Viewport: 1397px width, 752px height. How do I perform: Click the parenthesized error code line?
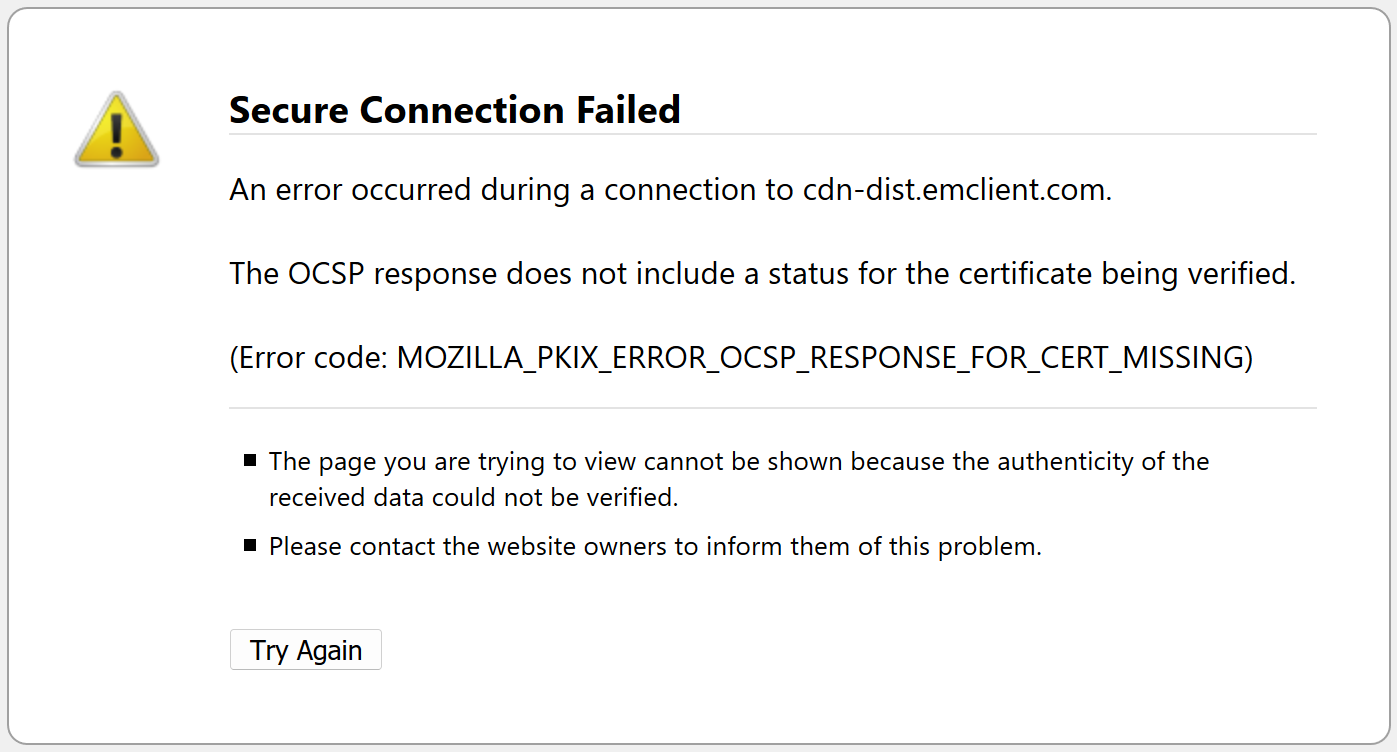click(x=740, y=357)
